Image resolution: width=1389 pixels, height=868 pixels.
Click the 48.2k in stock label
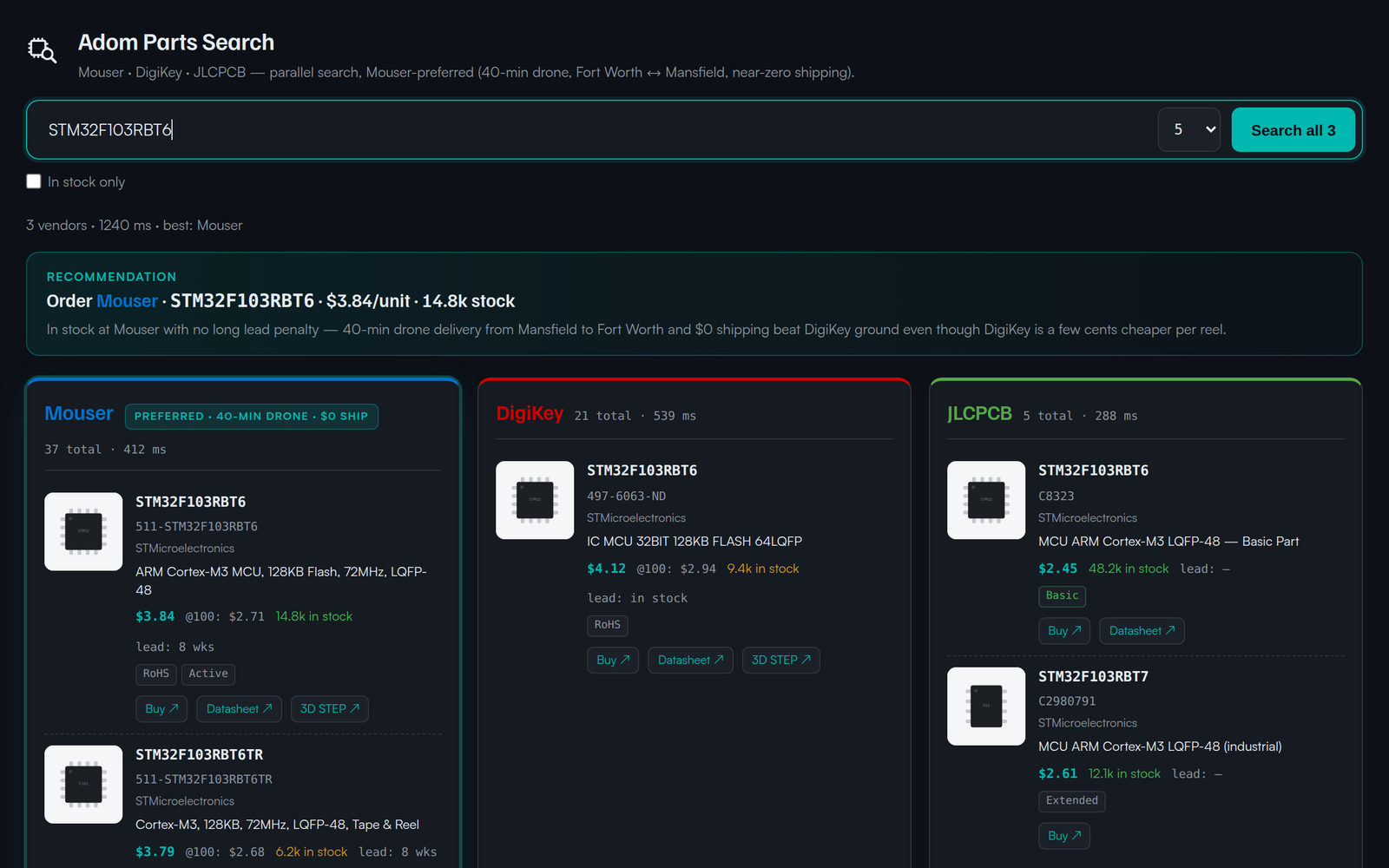click(x=1129, y=569)
